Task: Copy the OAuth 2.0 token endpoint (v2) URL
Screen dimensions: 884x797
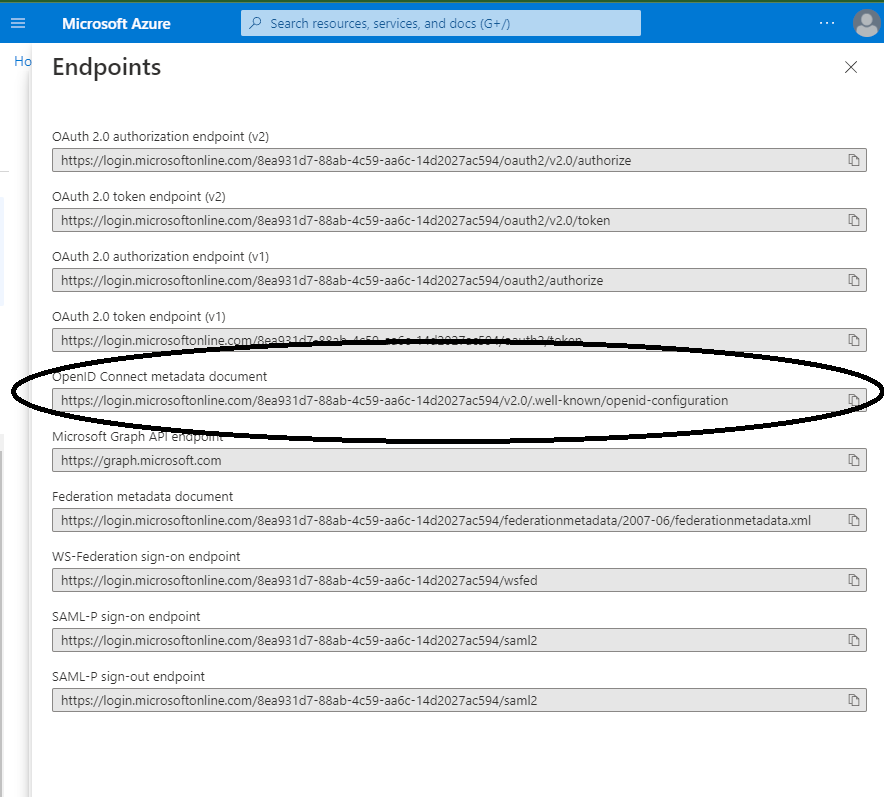Action: click(854, 220)
